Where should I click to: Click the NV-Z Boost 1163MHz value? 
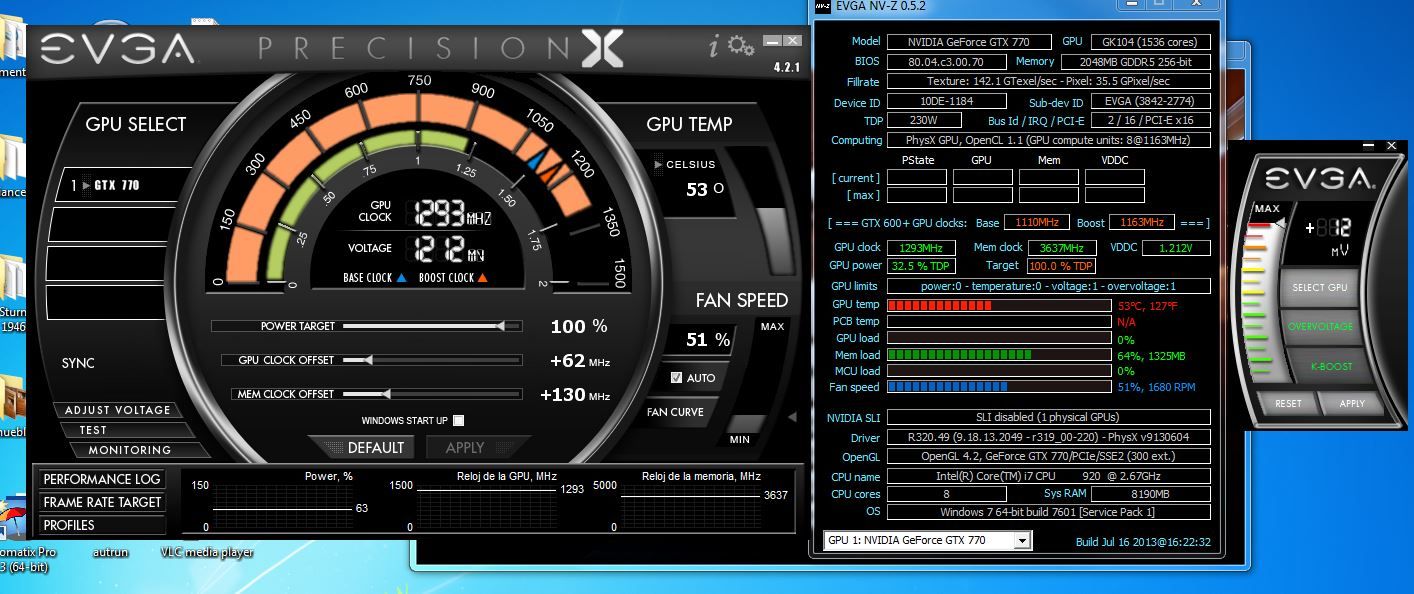[x=1141, y=222]
